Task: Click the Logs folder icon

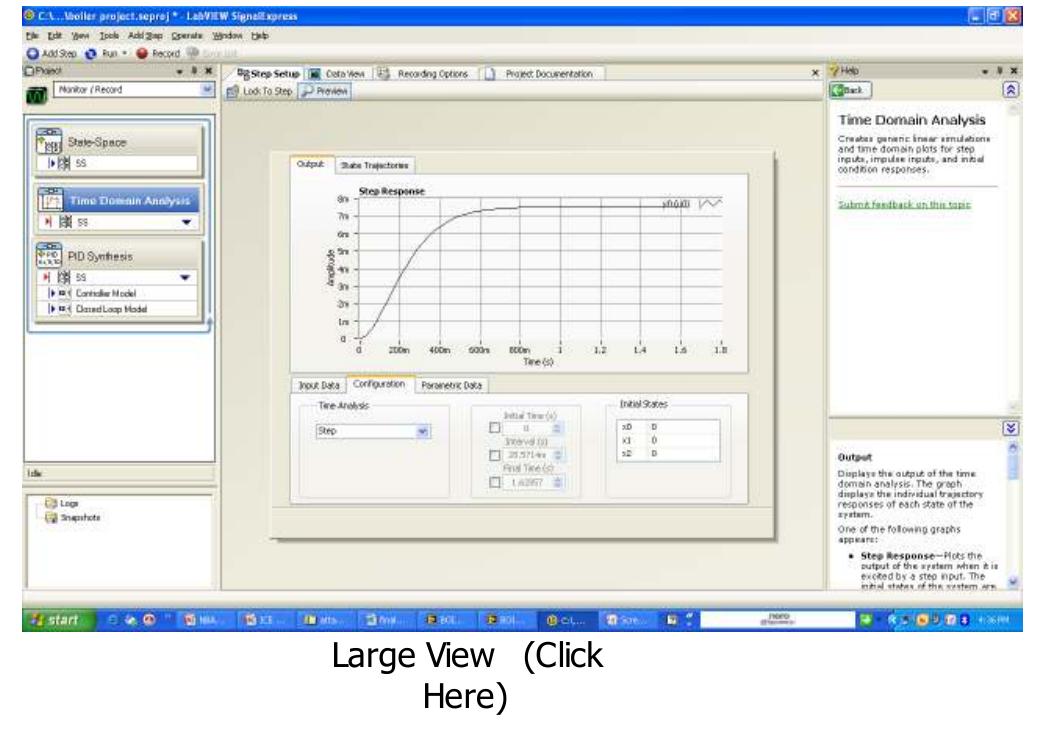Action: pos(51,503)
